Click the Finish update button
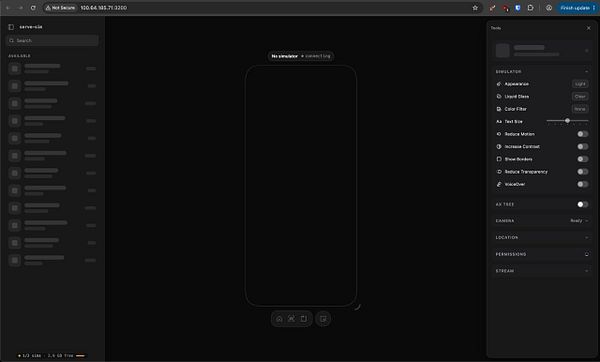600x362 pixels. click(577, 8)
